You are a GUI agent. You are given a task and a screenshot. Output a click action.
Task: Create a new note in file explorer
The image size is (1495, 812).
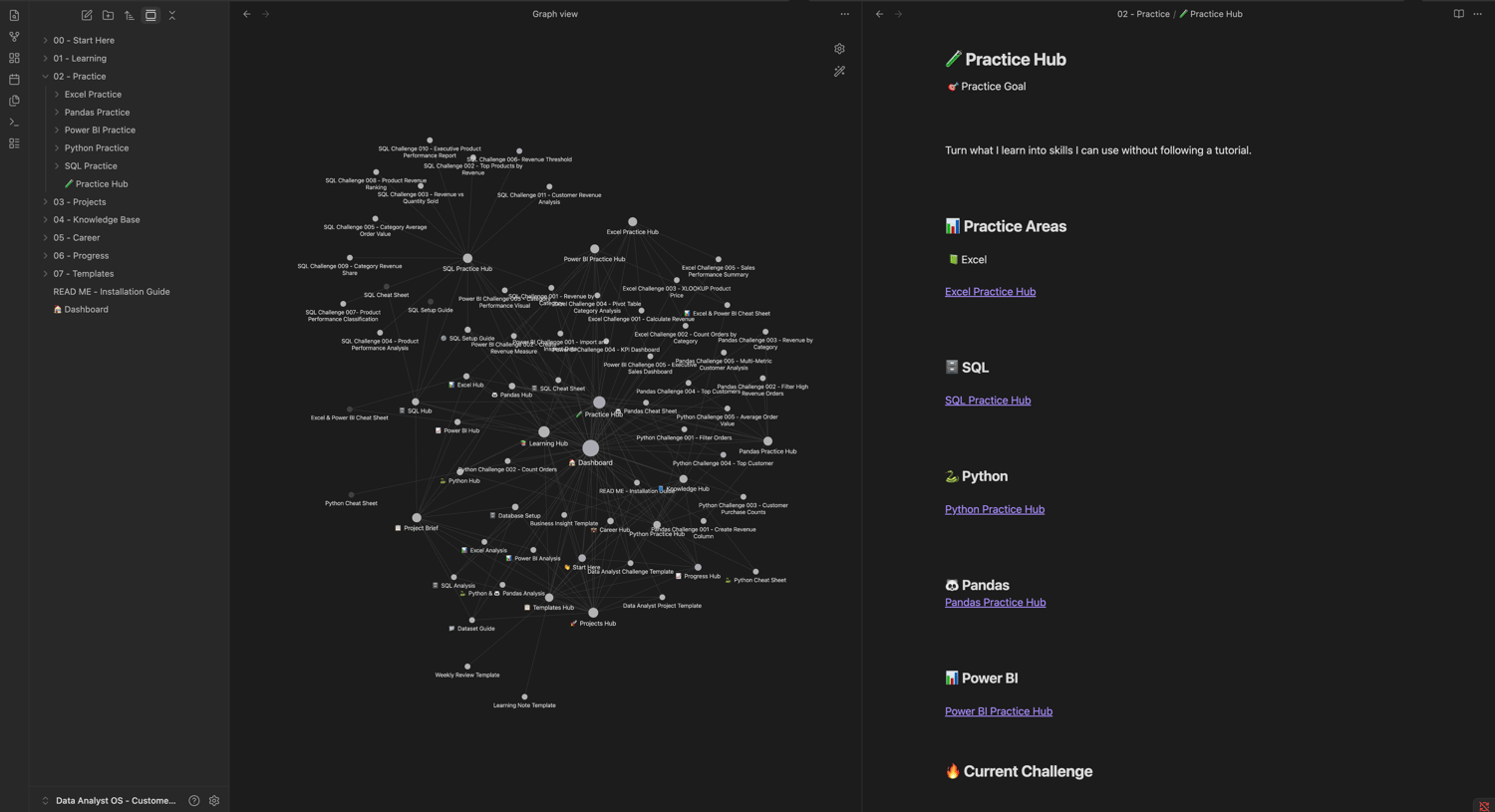coord(87,15)
